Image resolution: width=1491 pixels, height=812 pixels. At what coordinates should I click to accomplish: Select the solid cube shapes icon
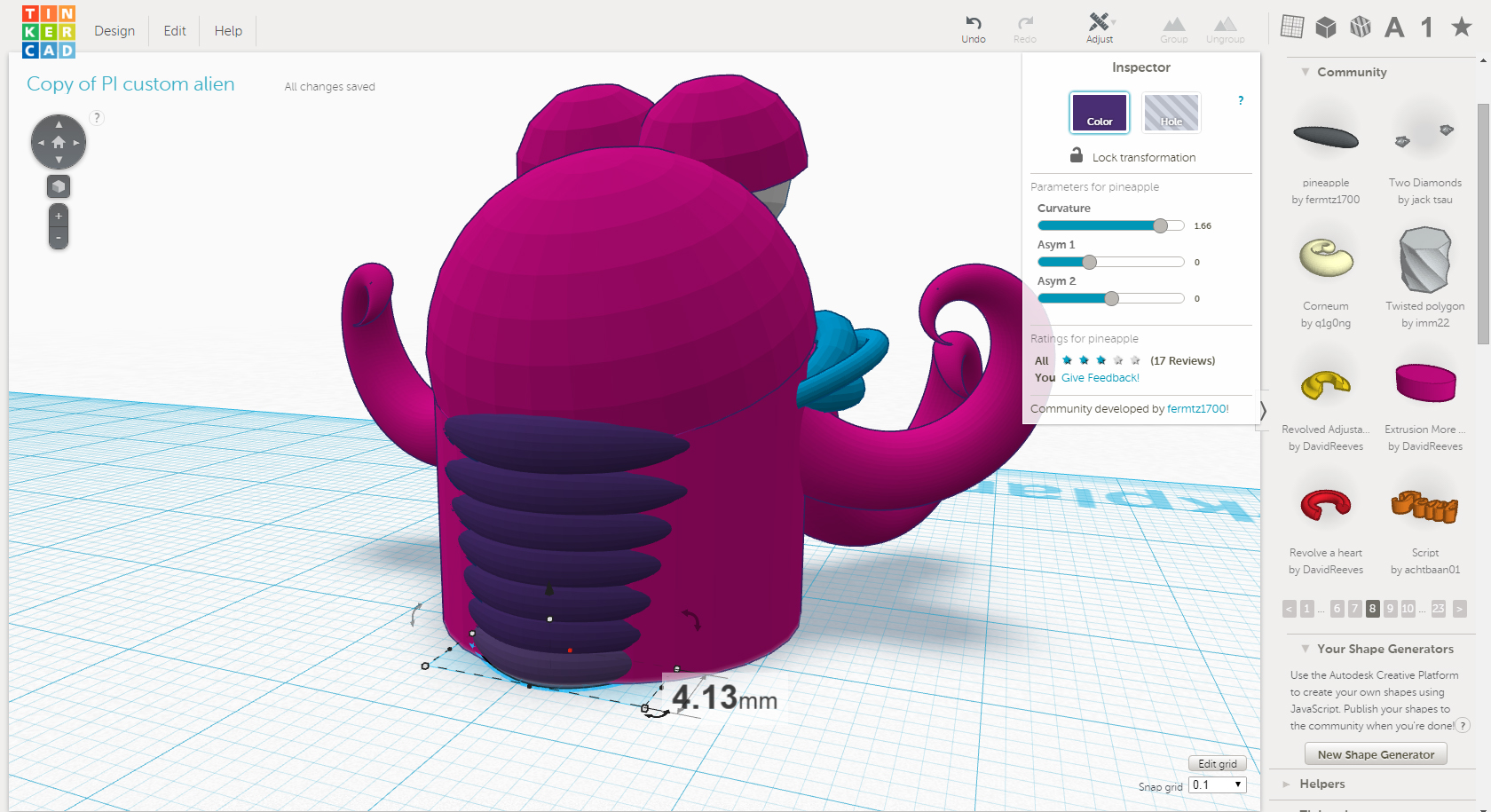click(x=1326, y=28)
